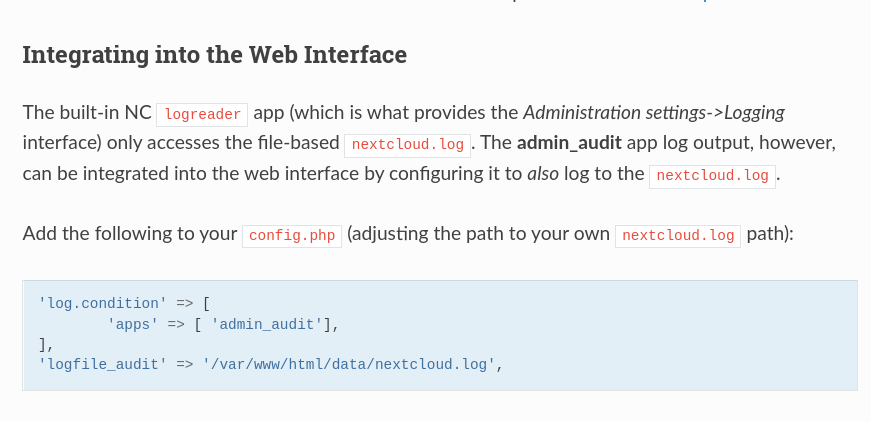871x421 pixels.
Task: Click the 'apps' key in the code block
Action: point(132,324)
